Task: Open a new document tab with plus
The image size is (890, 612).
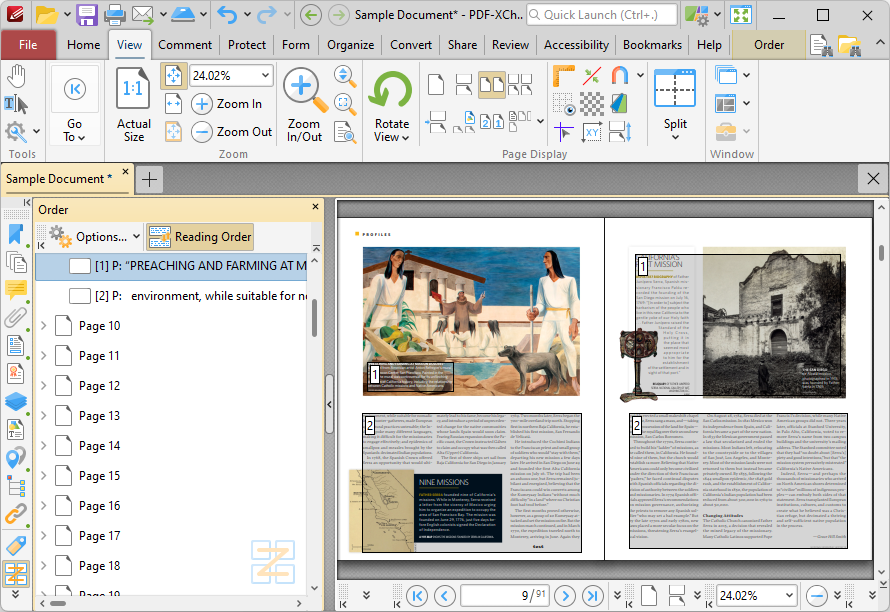Action: (x=149, y=179)
